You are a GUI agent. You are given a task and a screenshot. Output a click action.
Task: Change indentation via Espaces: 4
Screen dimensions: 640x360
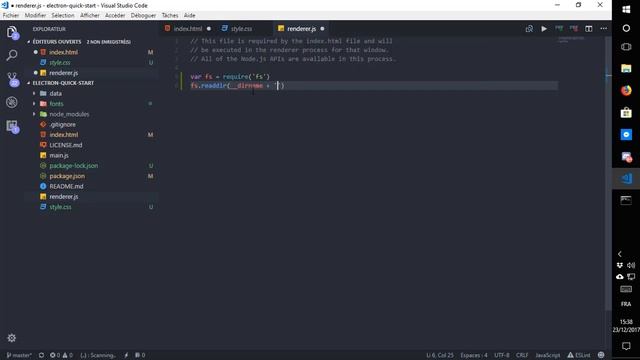473,355
